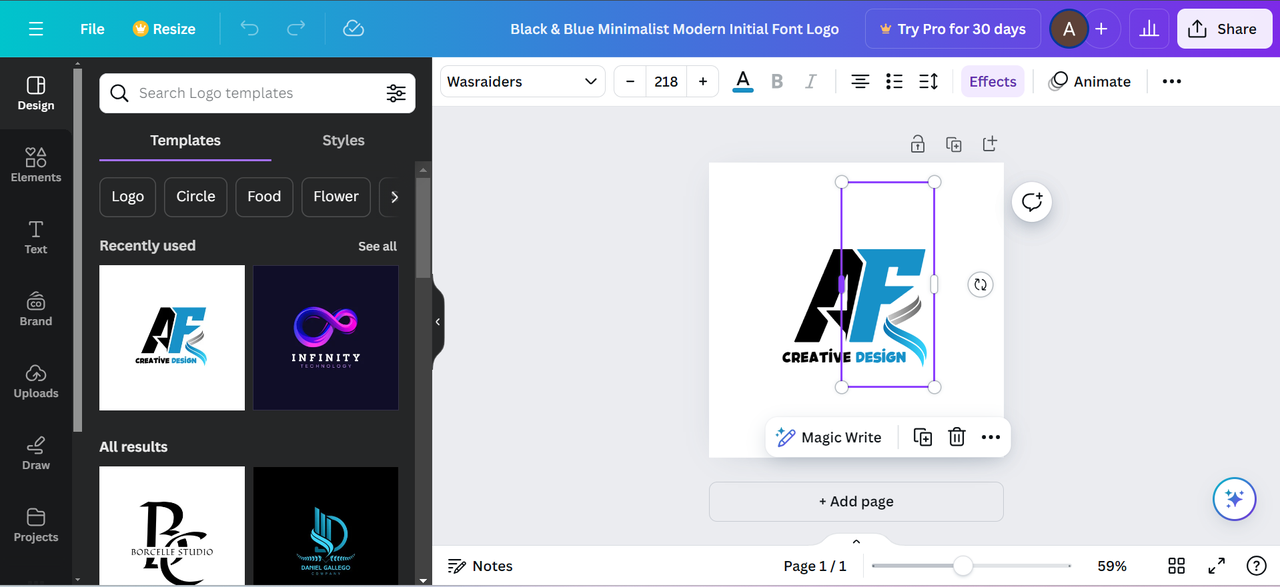Screen dimensions: 1280x587
Task: Delete the selected element with trash icon
Action: click(957, 438)
